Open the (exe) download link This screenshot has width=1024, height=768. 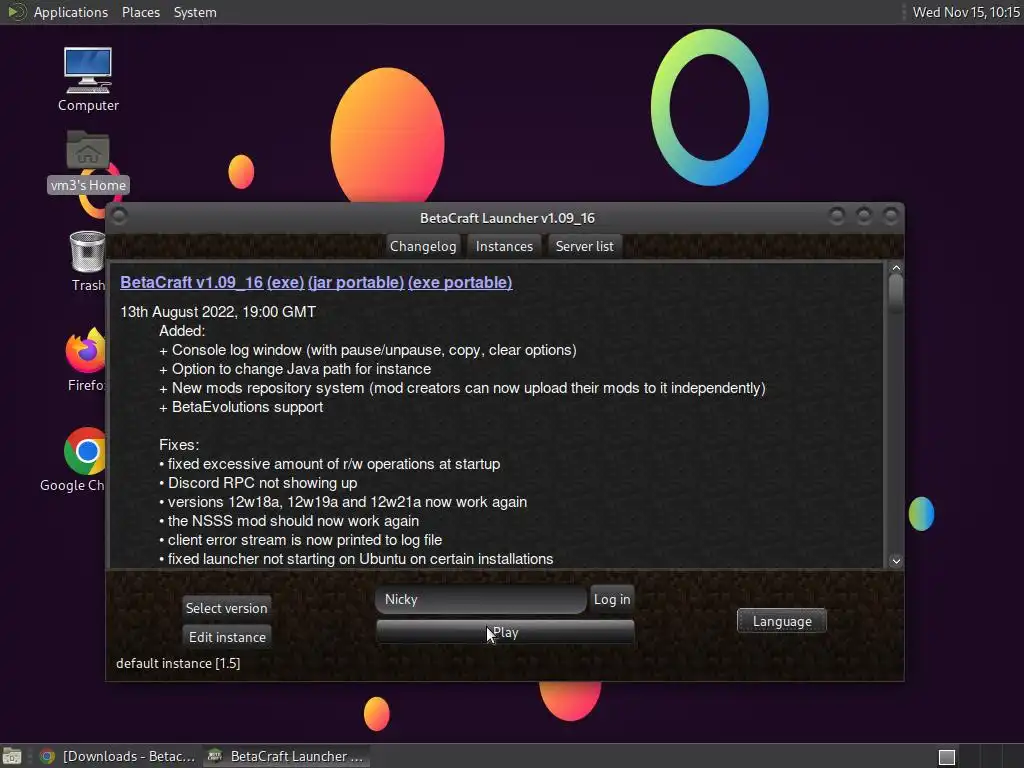285,282
